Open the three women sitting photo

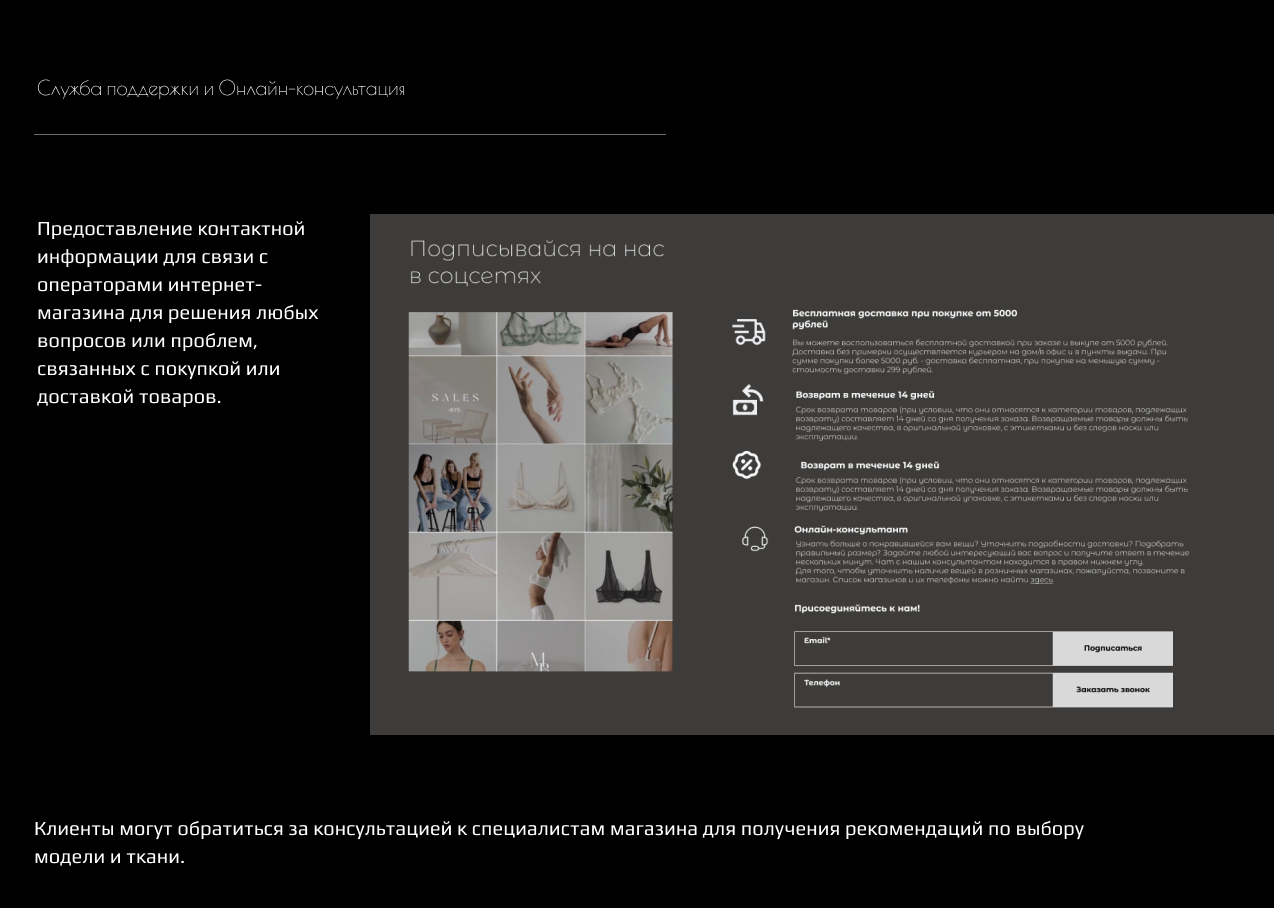(x=452, y=488)
